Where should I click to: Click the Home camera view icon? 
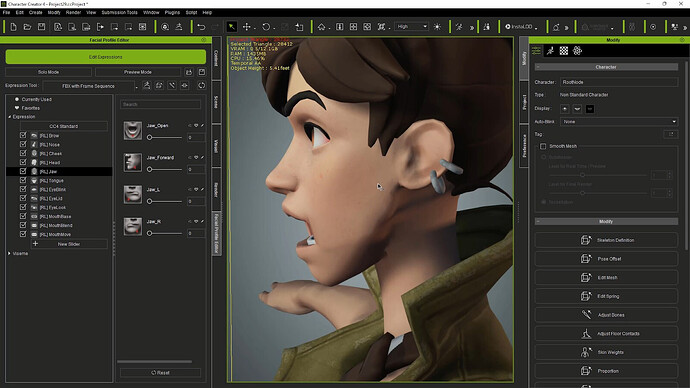point(322,27)
